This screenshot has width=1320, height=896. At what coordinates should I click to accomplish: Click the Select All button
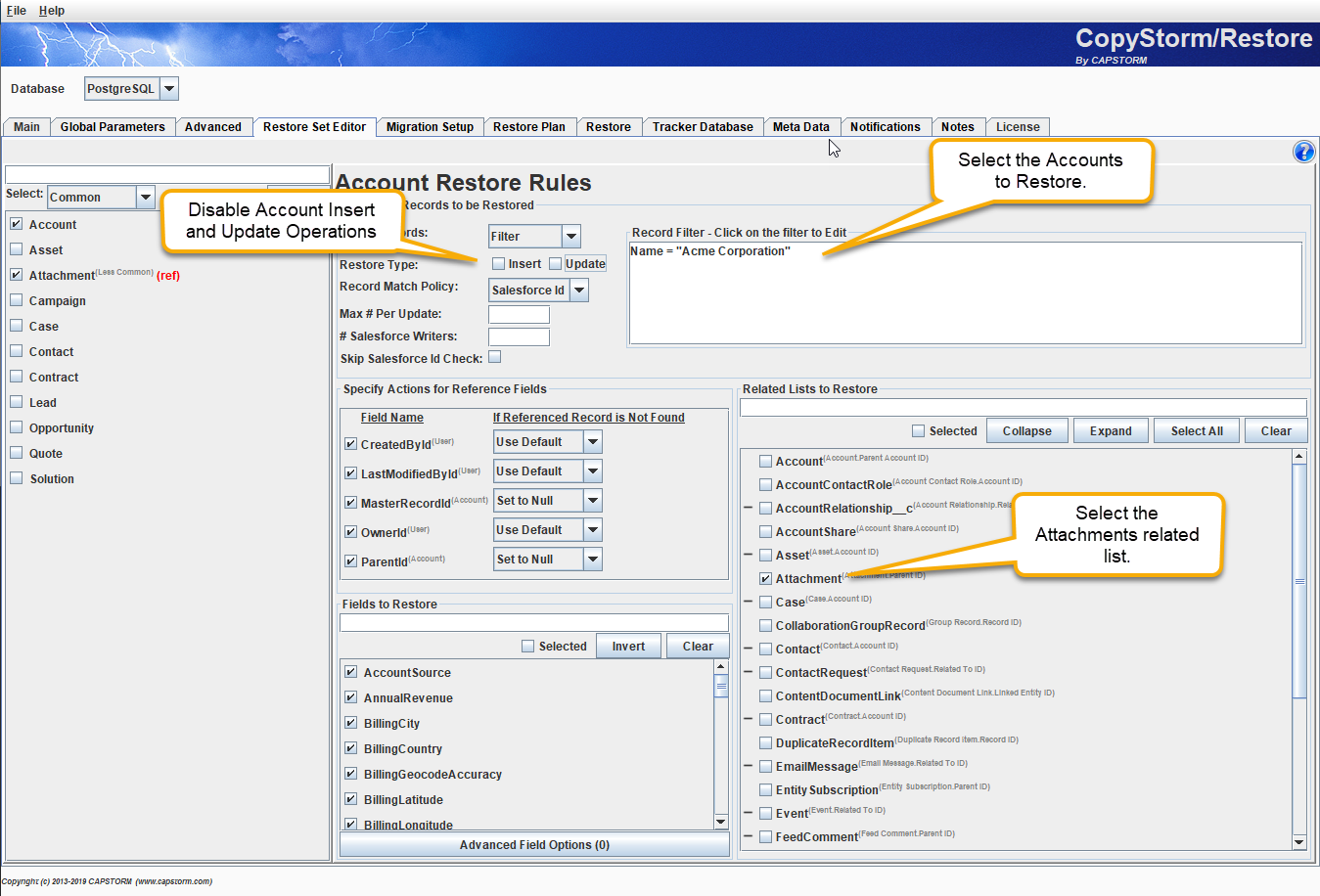(1197, 431)
